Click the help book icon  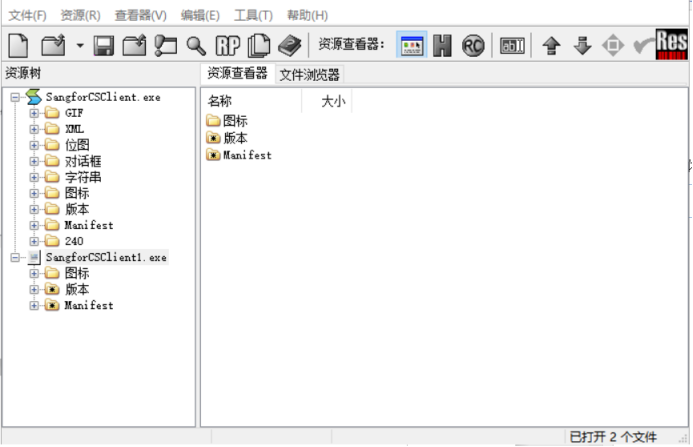click(290, 45)
